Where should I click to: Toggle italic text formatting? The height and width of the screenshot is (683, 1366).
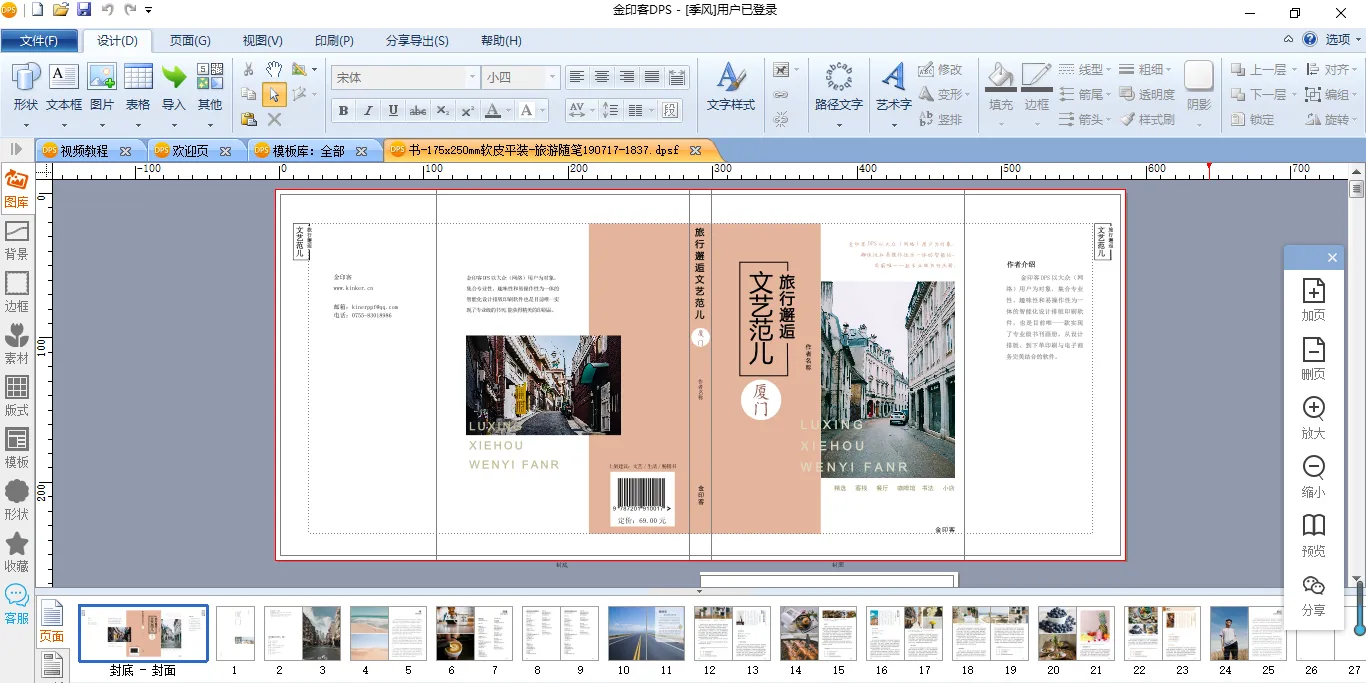coord(368,111)
